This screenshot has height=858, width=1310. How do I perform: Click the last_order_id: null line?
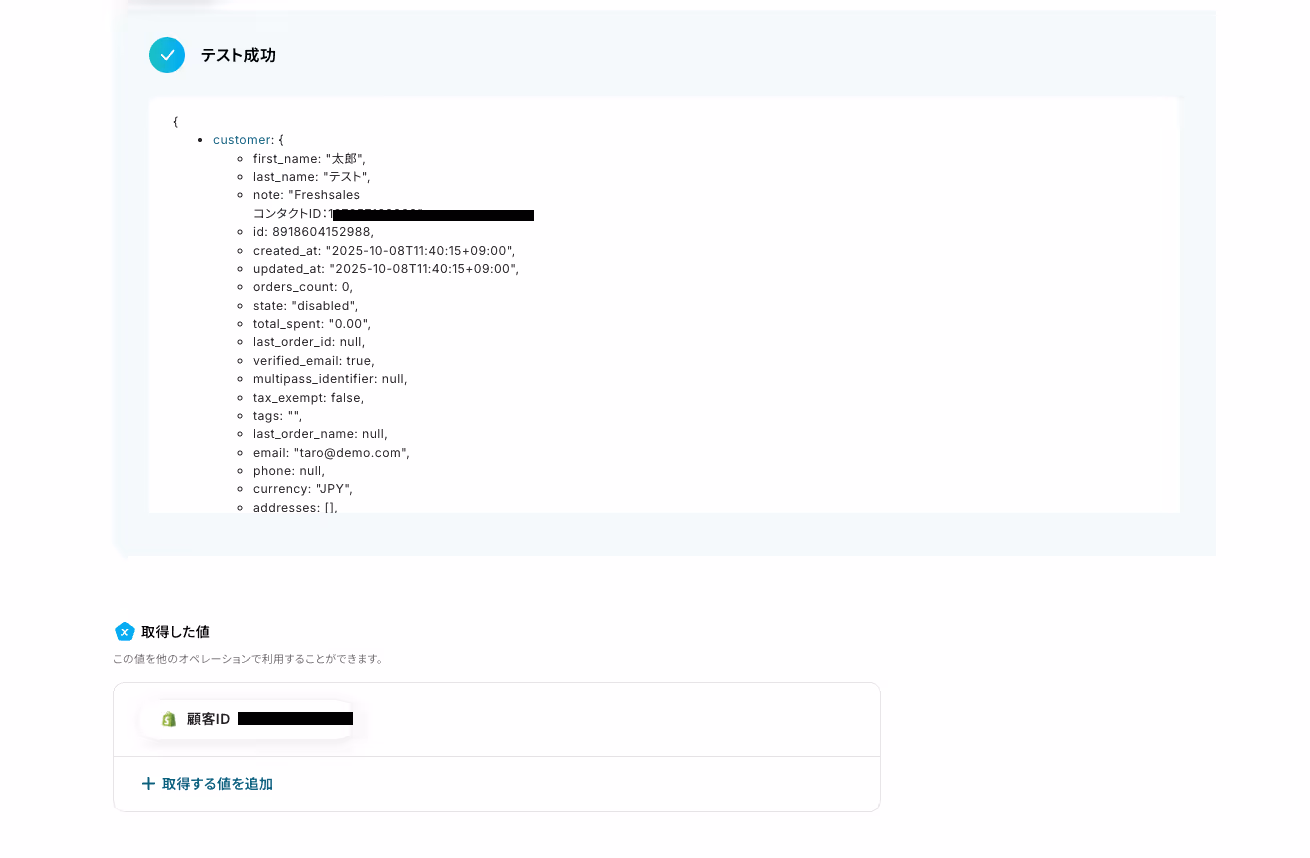click(309, 342)
